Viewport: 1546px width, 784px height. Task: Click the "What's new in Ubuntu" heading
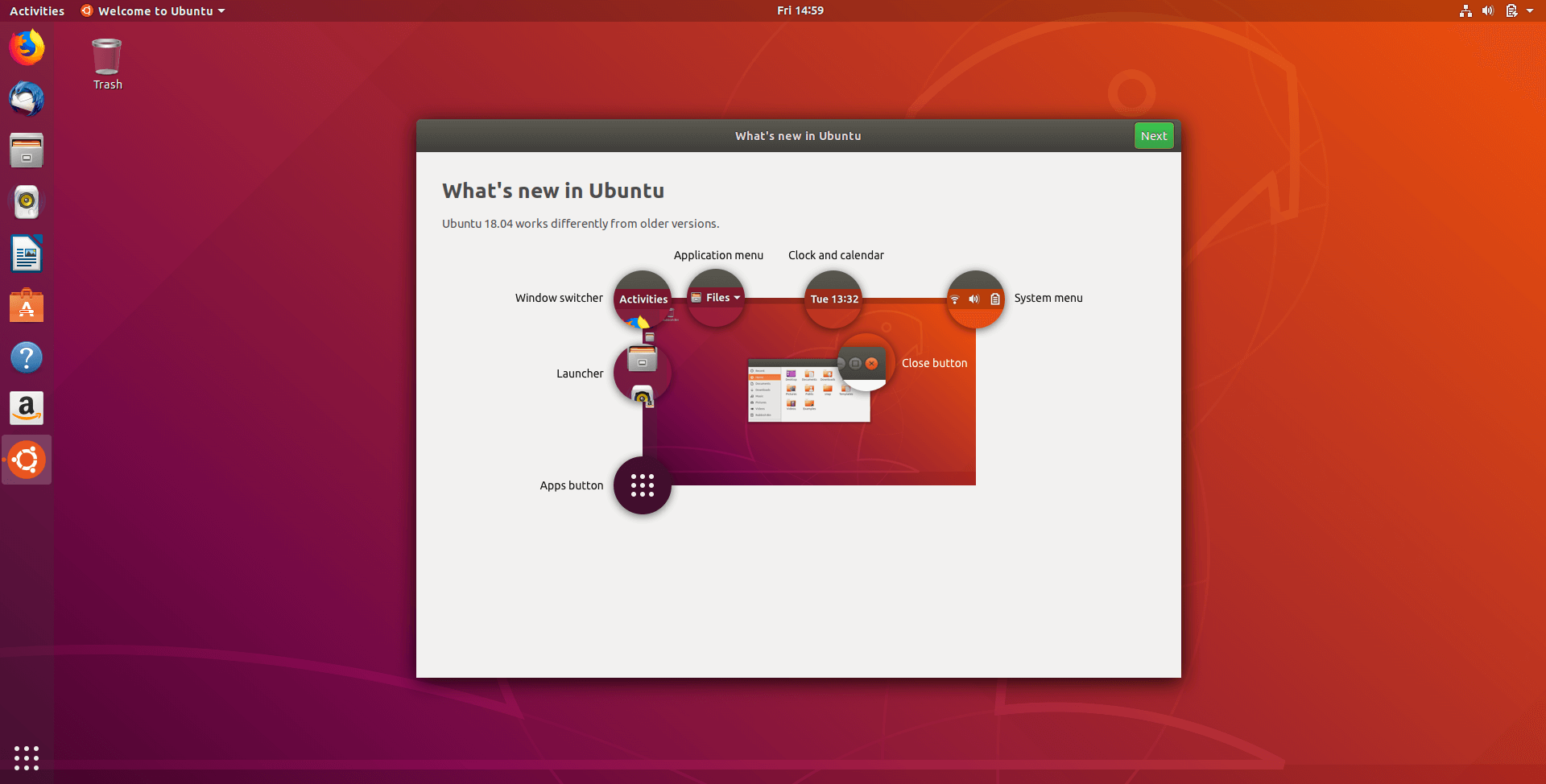pos(553,191)
